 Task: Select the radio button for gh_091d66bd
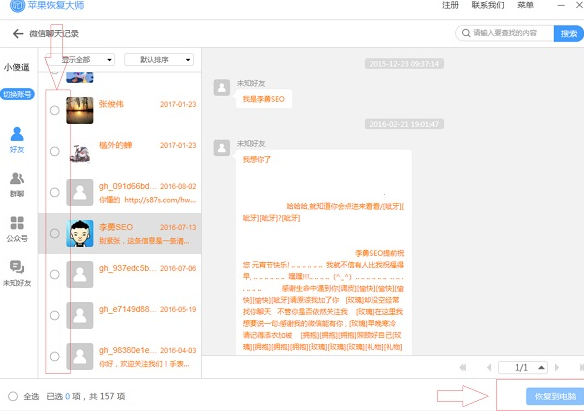pyautogui.click(x=54, y=192)
